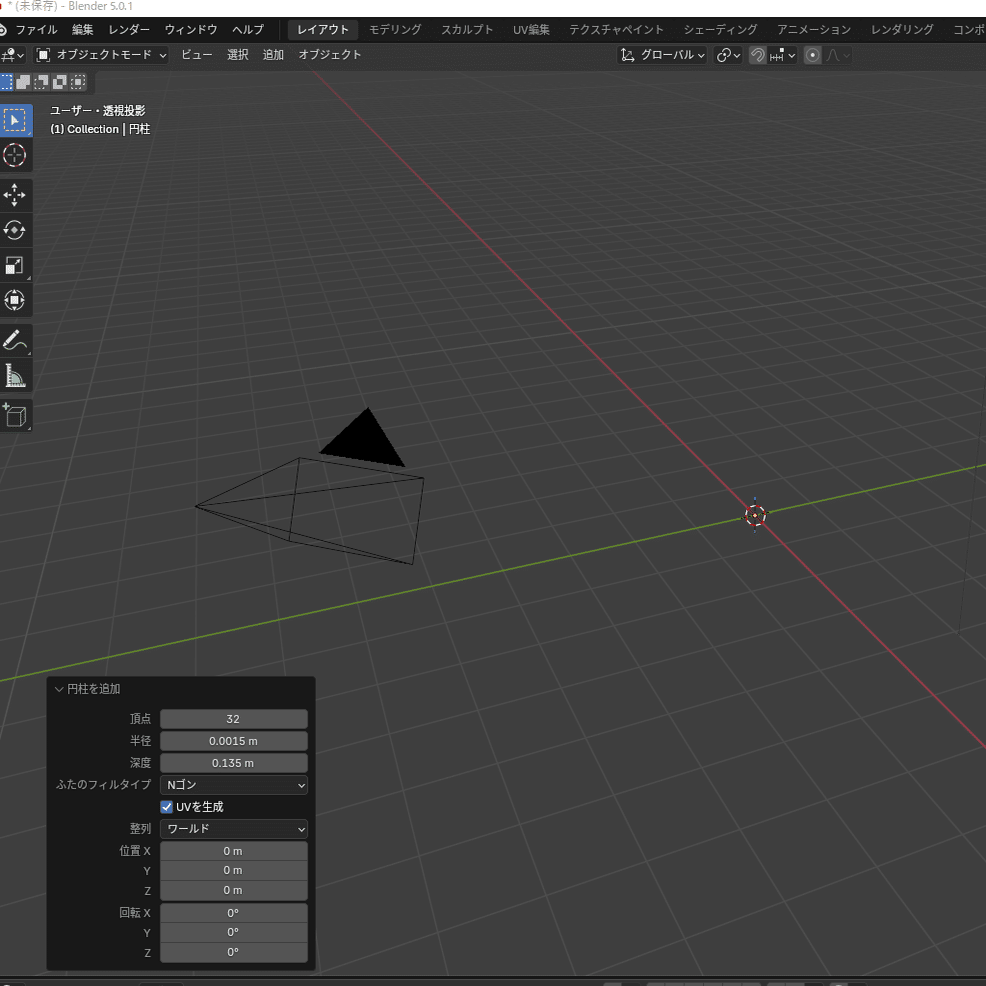
Task: Select the Scale tool
Action: (x=14, y=265)
